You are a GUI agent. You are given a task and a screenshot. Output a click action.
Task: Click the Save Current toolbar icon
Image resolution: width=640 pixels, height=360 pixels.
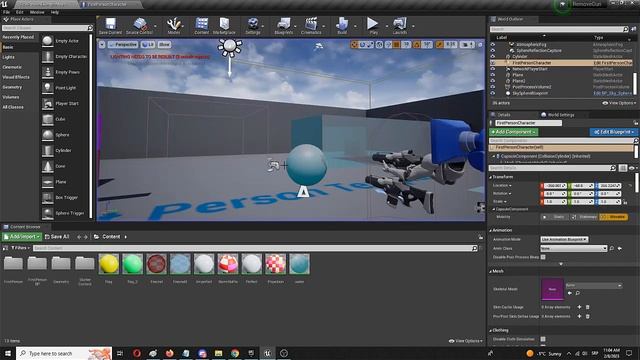click(110, 24)
